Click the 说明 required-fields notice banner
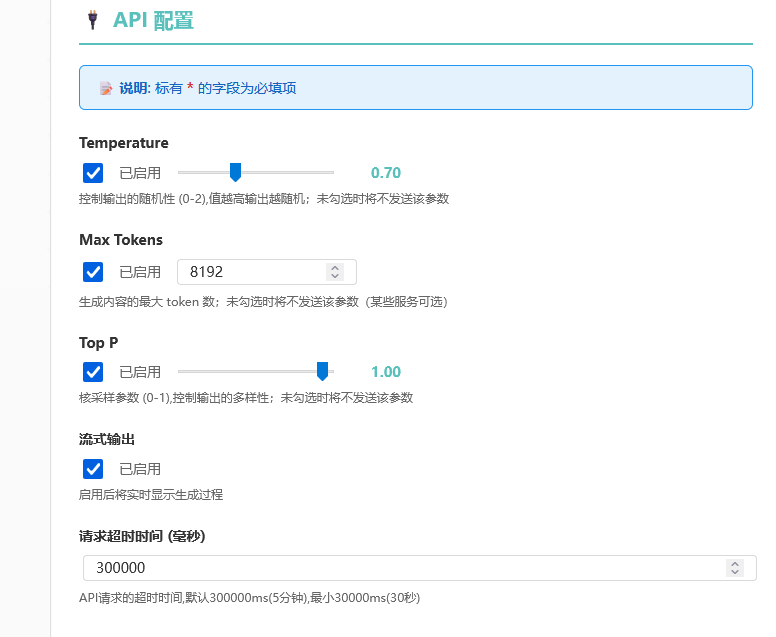The image size is (776, 637). (416, 88)
